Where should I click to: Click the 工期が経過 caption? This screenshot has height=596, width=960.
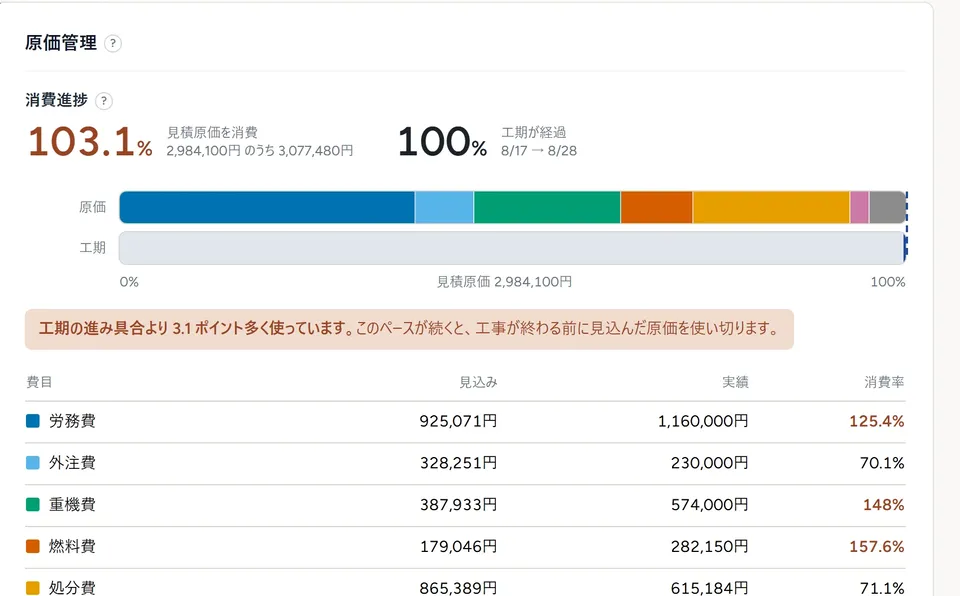pos(533,132)
